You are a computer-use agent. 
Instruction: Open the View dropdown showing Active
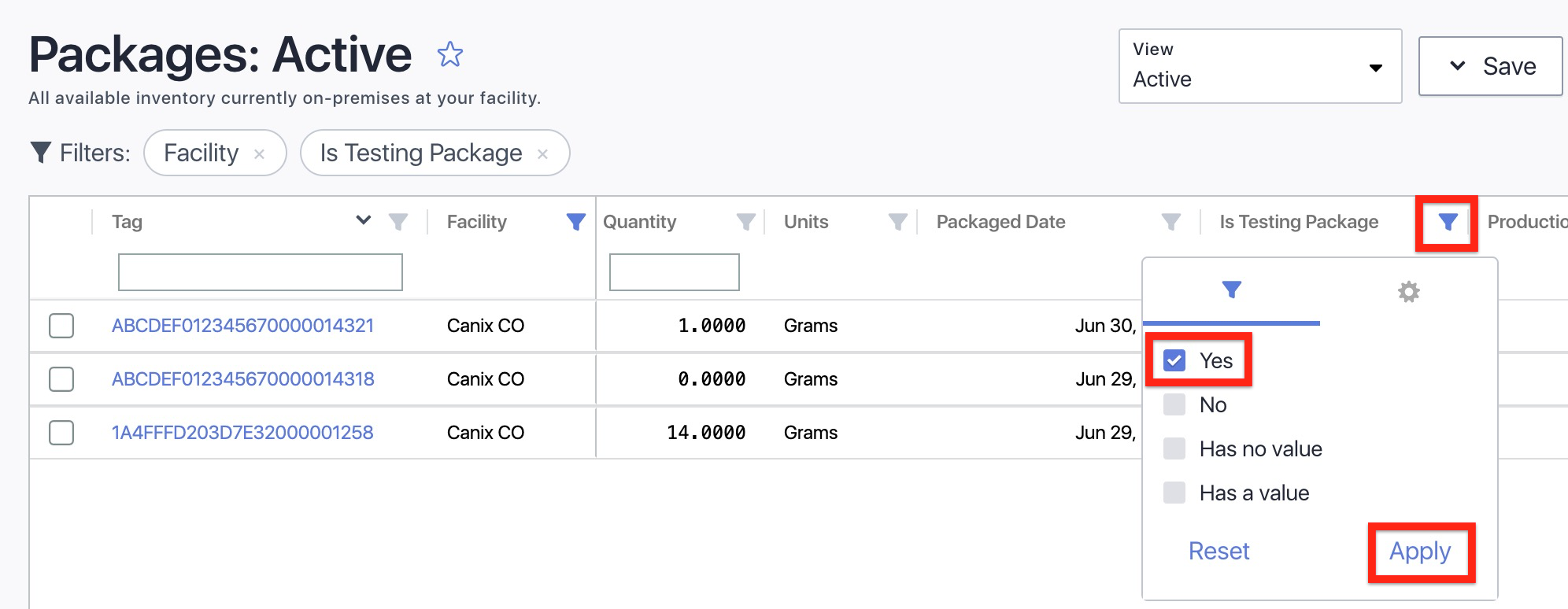(x=1260, y=66)
